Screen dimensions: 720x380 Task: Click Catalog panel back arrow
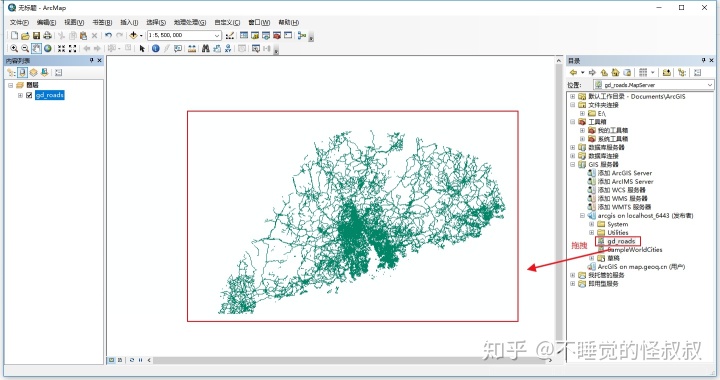pyautogui.click(x=573, y=73)
